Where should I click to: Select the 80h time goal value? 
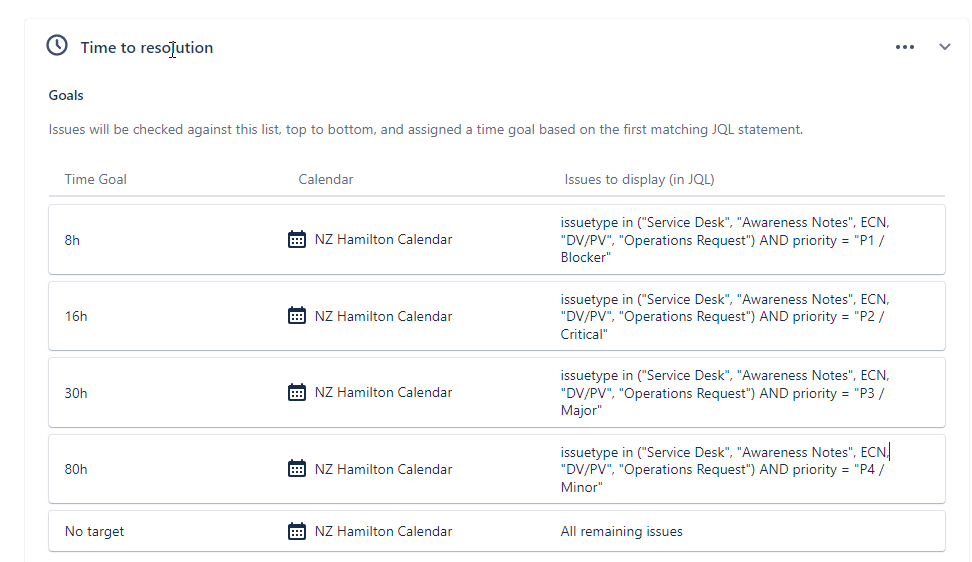click(x=76, y=470)
